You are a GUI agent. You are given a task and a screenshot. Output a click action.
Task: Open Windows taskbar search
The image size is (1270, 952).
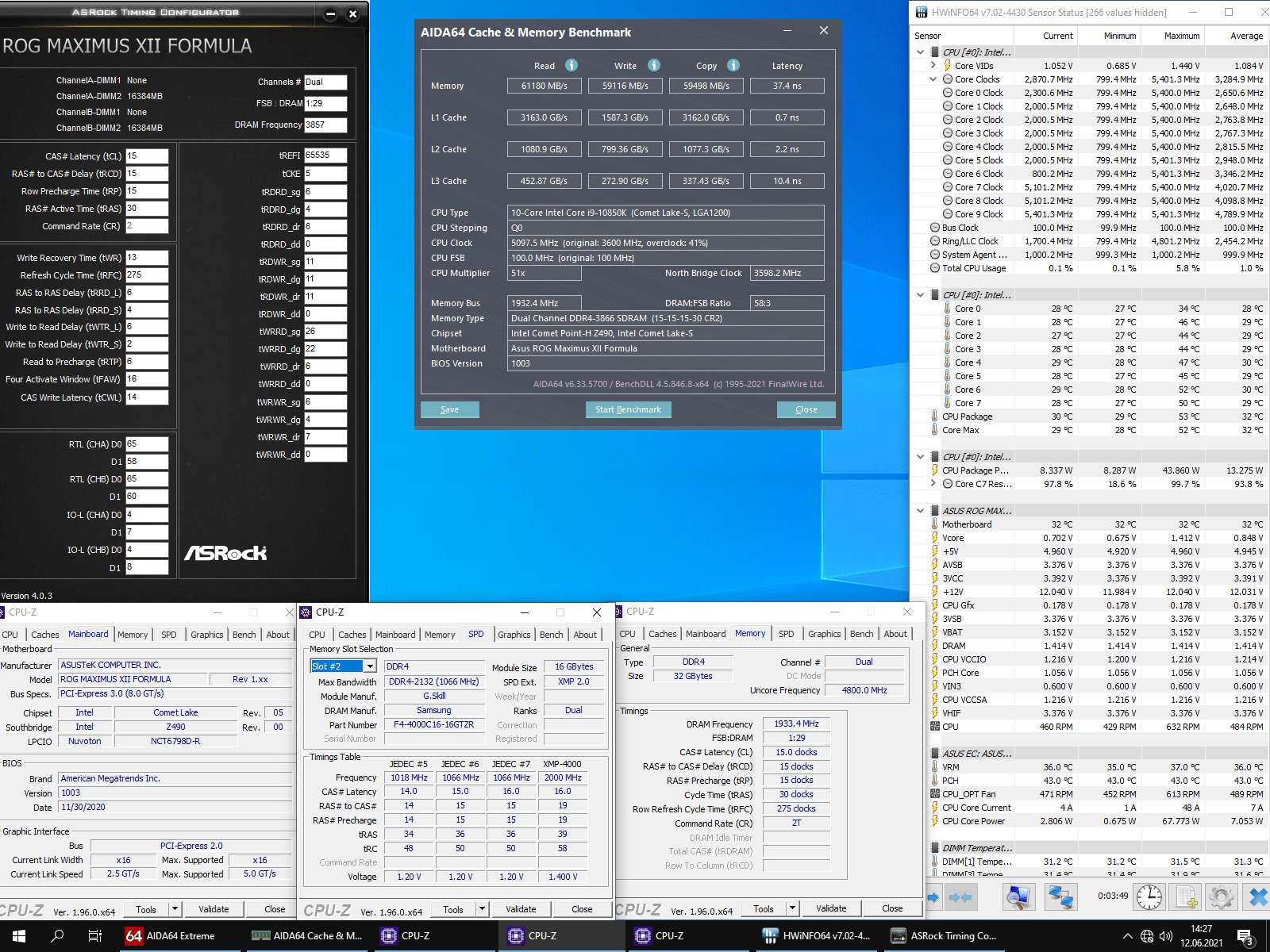point(57,936)
